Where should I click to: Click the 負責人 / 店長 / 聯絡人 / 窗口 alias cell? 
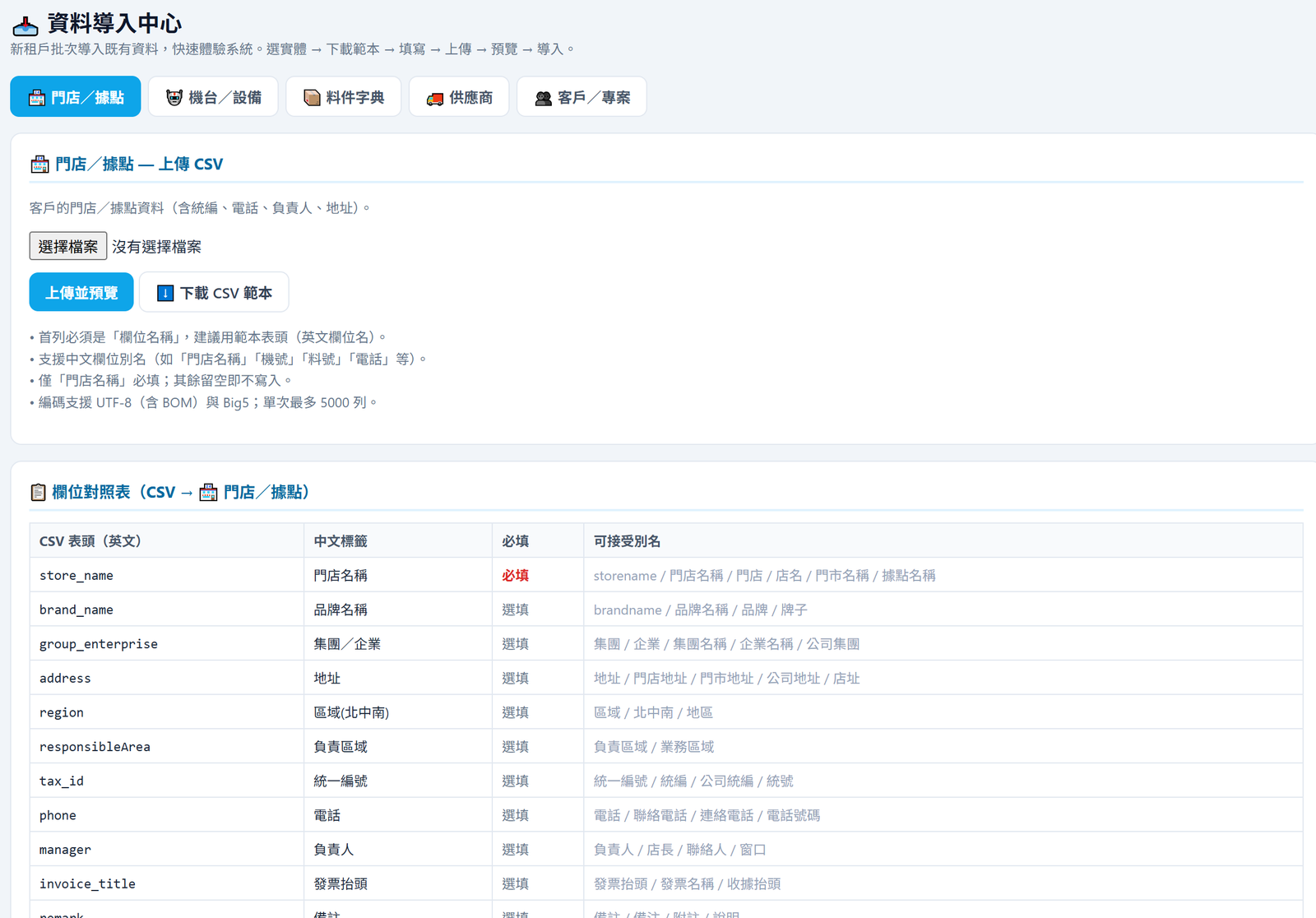943,849
